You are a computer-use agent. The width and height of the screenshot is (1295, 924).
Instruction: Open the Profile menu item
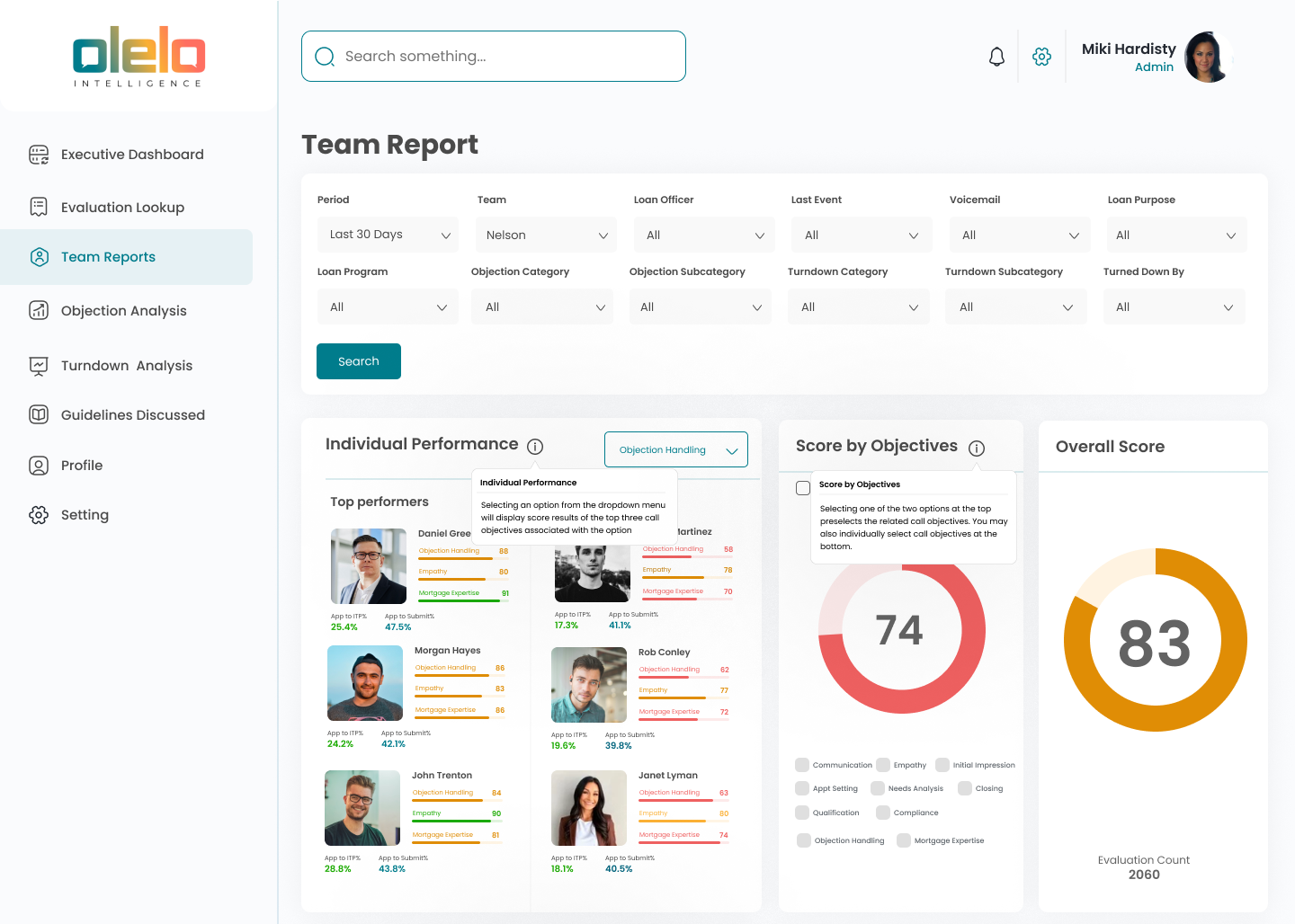(x=81, y=465)
